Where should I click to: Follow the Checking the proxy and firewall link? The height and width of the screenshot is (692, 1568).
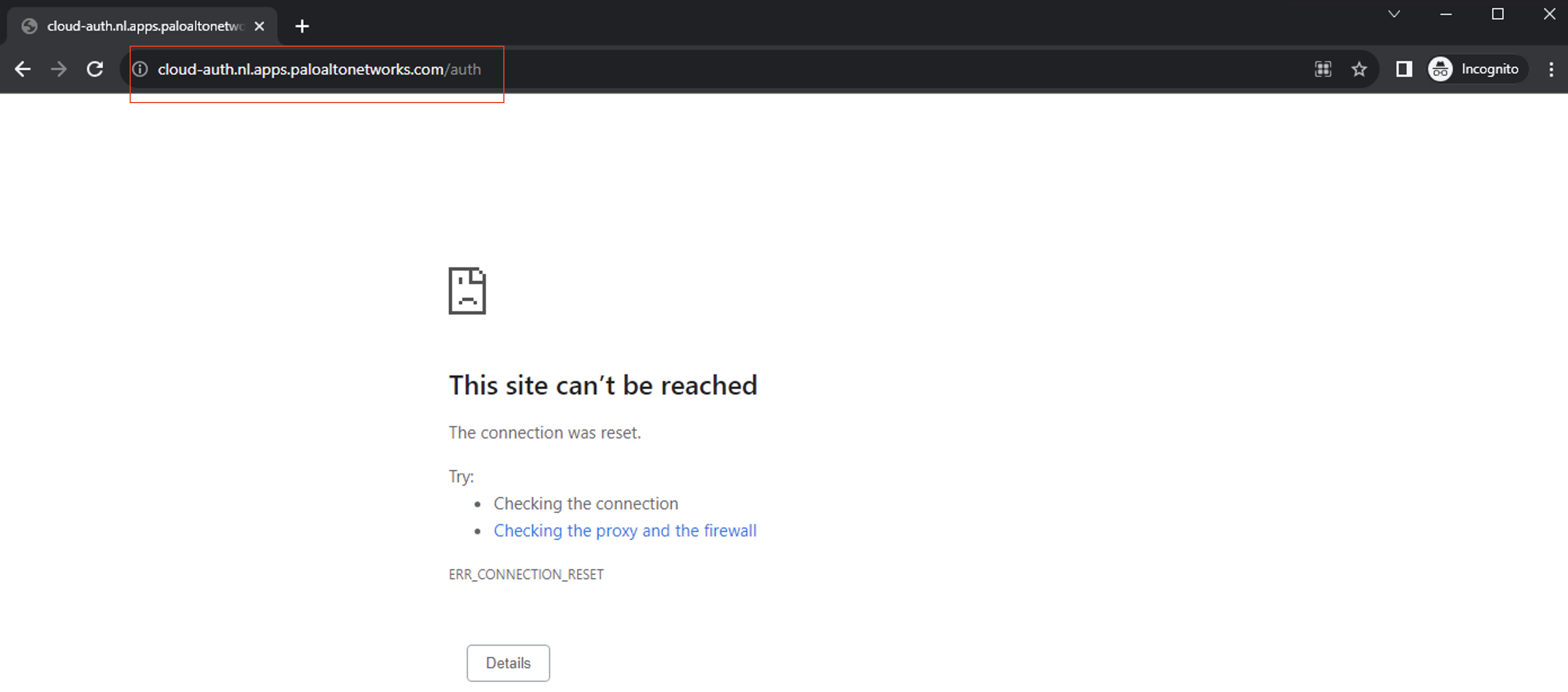tap(625, 530)
